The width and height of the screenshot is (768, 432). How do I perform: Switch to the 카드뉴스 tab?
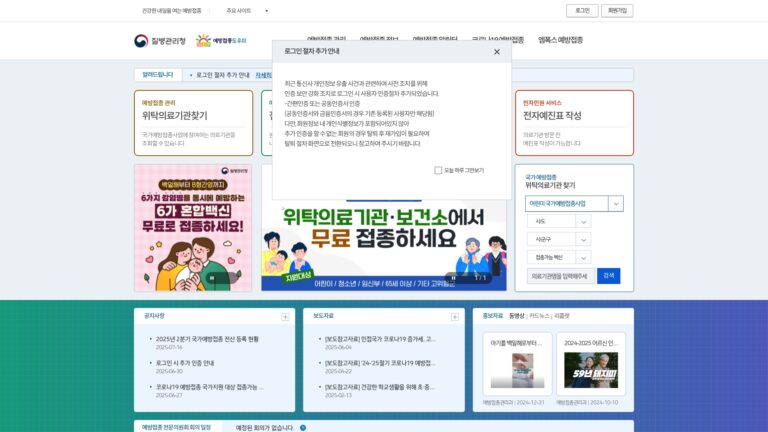click(539, 316)
